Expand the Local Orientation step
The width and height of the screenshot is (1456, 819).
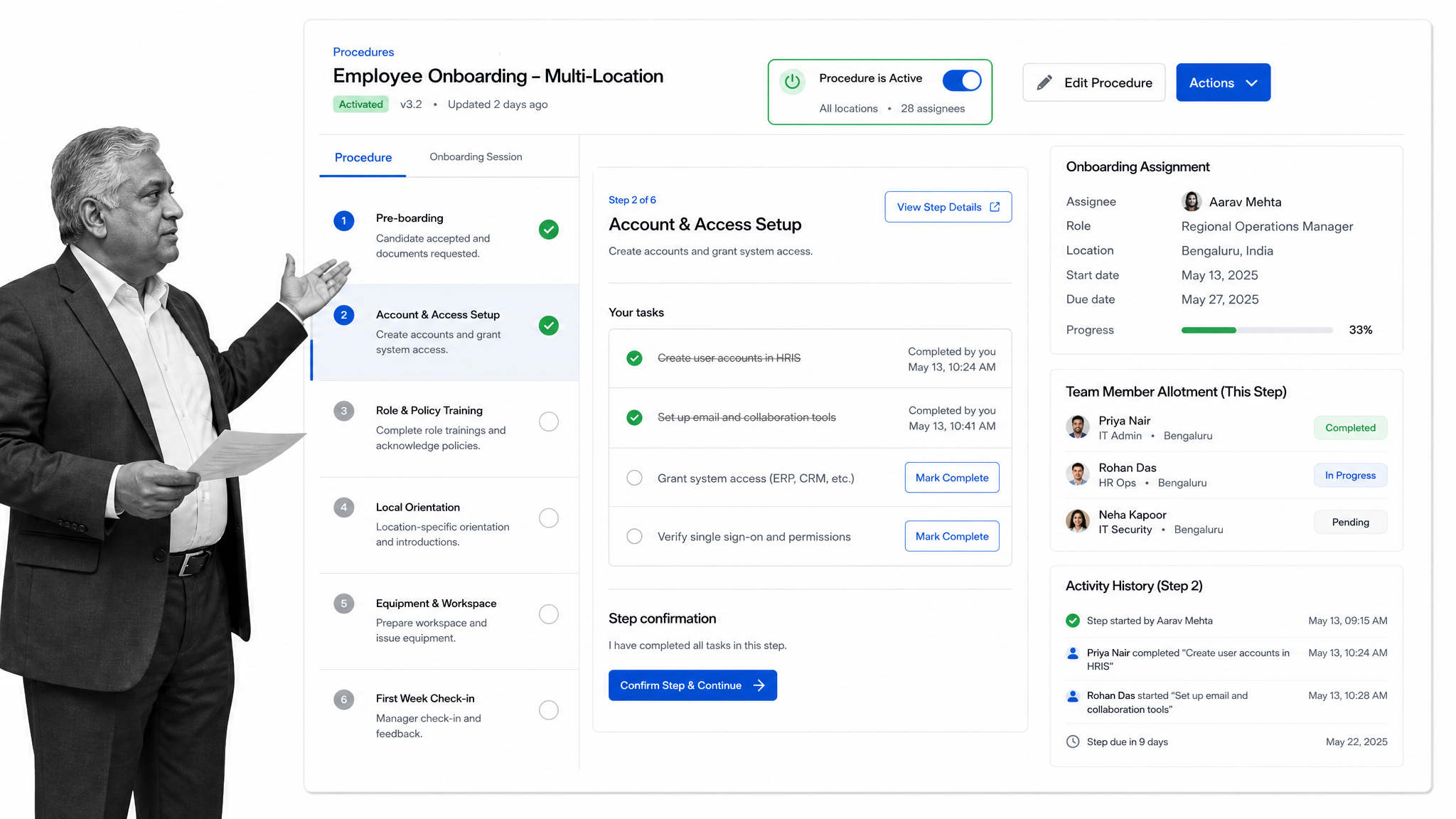coord(449,525)
